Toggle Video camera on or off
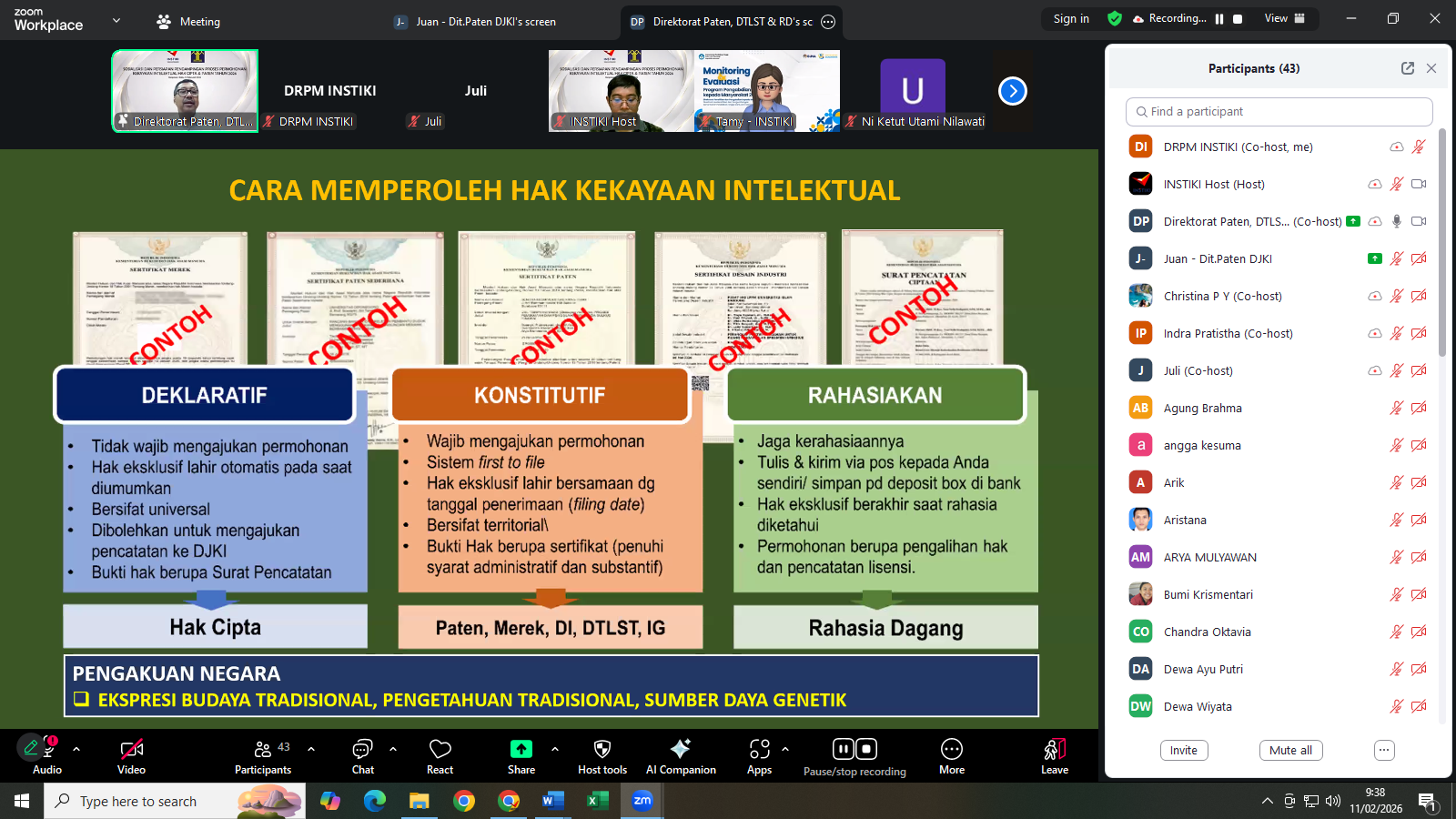 (x=131, y=749)
